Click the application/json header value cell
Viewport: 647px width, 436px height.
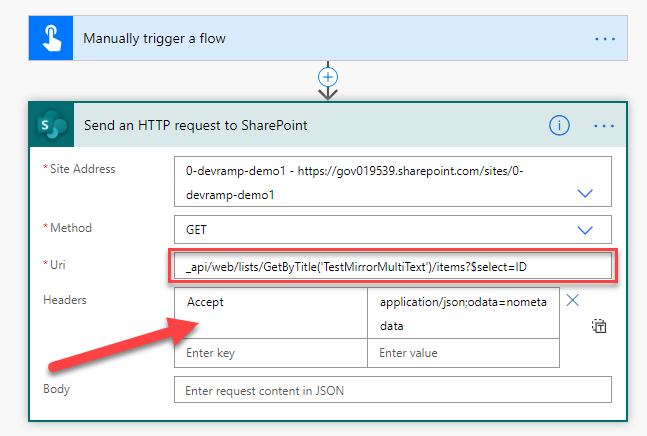coord(463,312)
